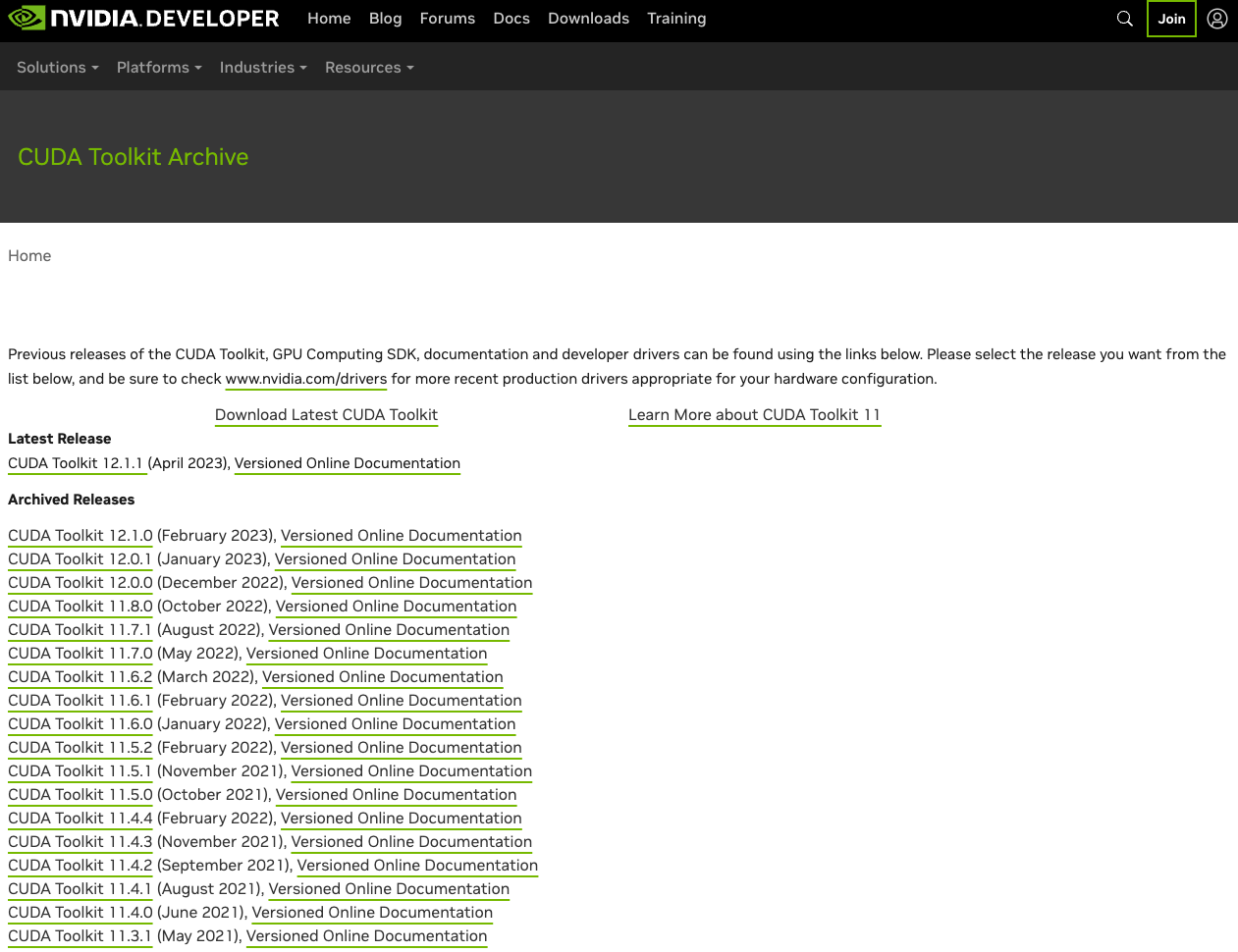Click the Latest Release heading
1238x952 pixels.
click(60, 439)
